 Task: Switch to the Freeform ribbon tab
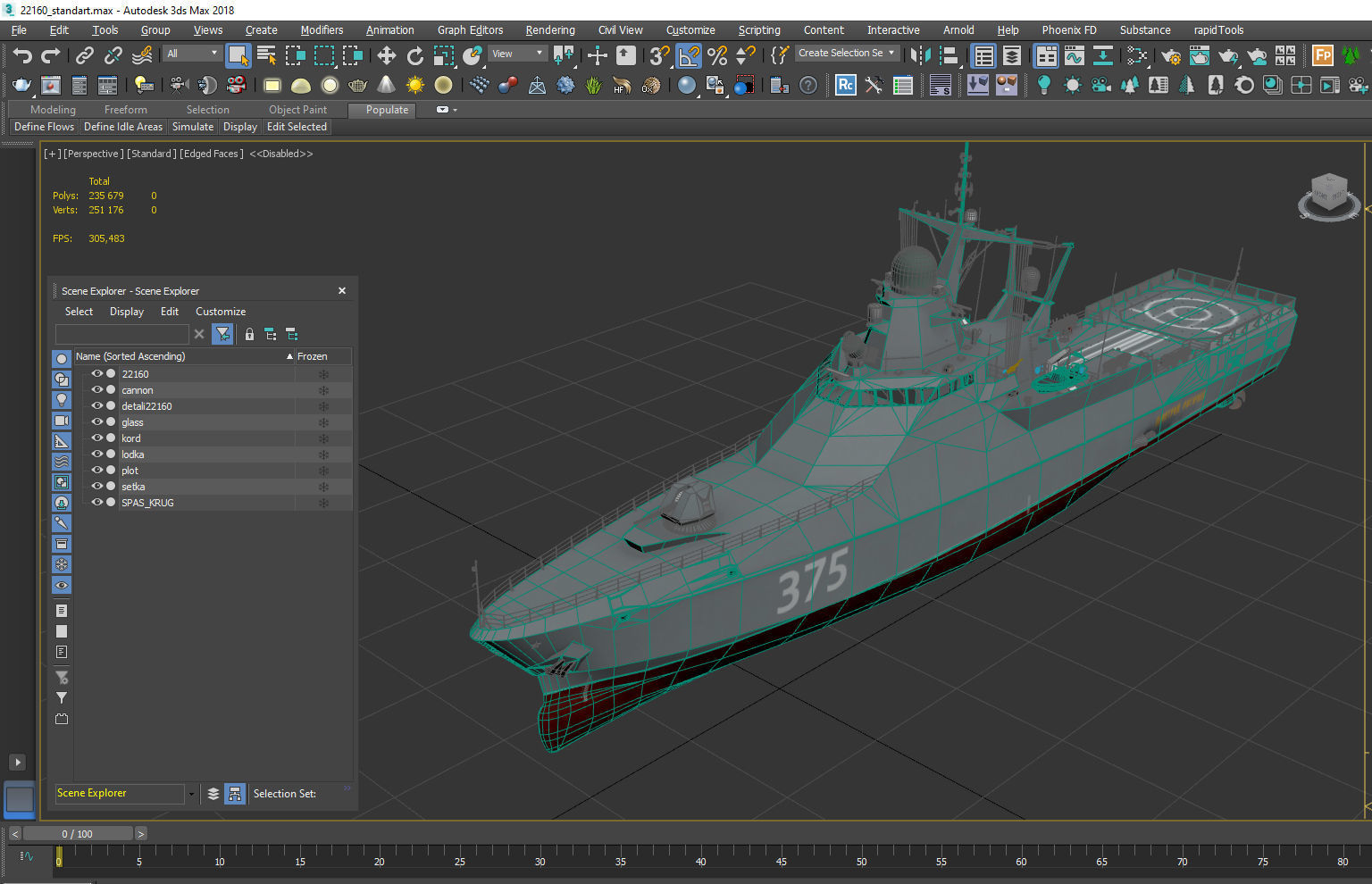[126, 110]
